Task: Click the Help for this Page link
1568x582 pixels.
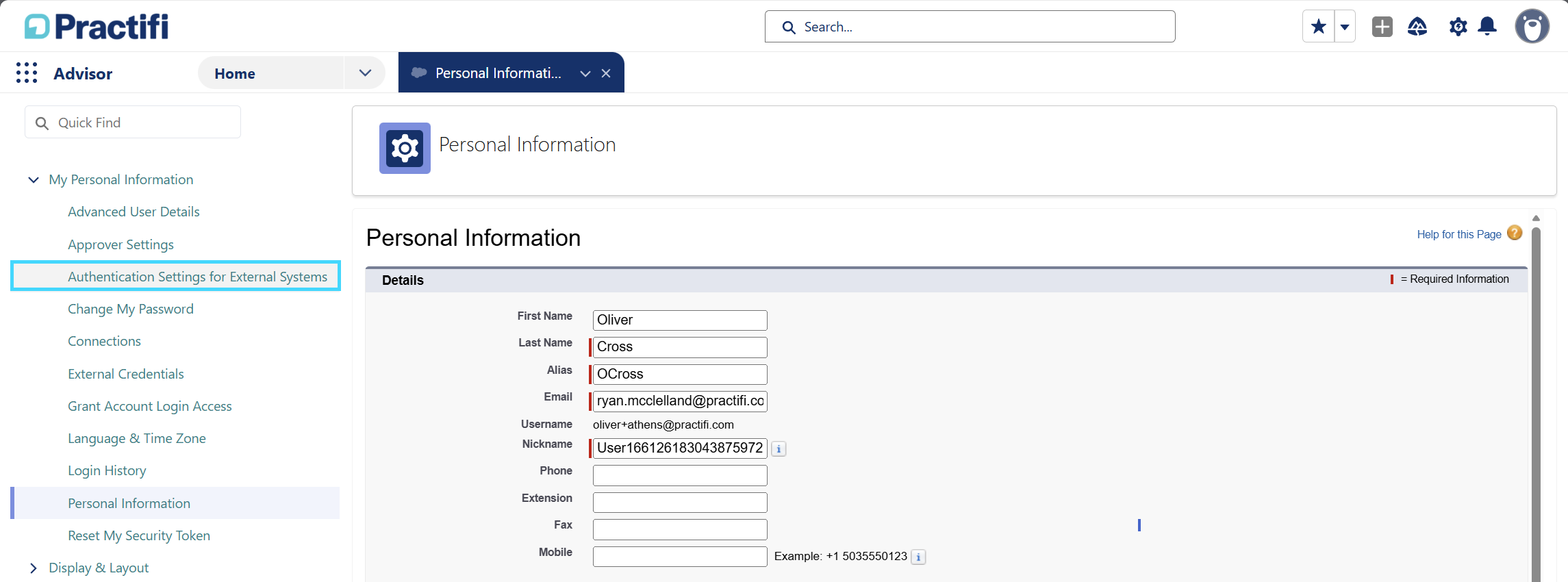Action: [x=1458, y=235]
